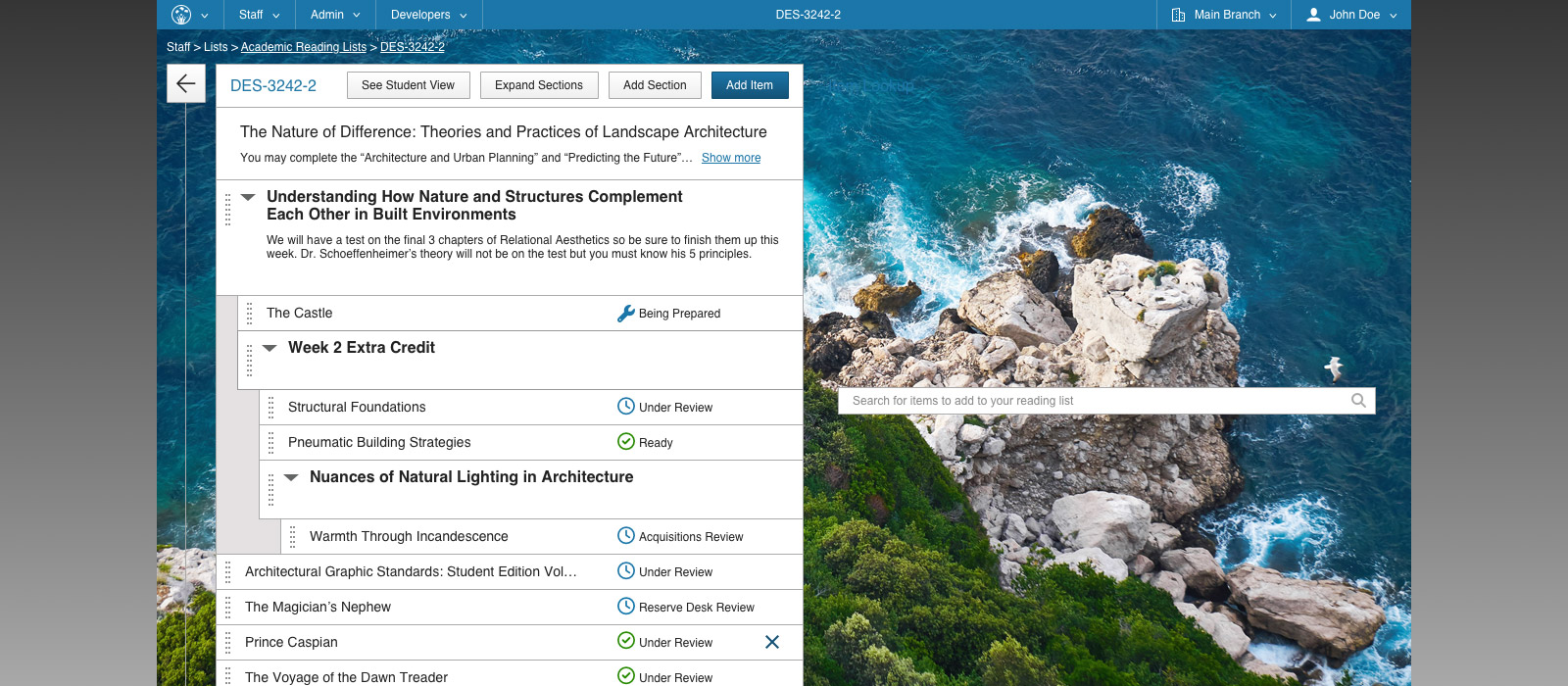Click the search magnifier icon

(1358, 400)
